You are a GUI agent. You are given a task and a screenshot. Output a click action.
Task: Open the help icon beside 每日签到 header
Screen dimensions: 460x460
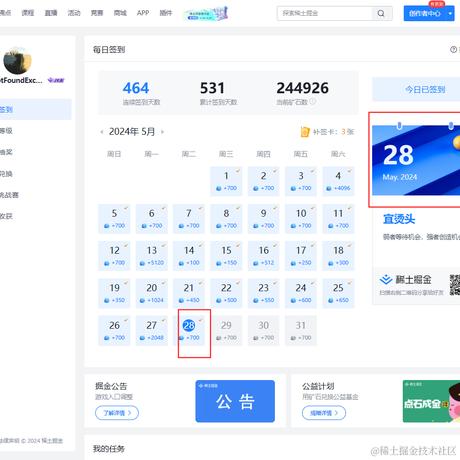[x=453, y=50]
